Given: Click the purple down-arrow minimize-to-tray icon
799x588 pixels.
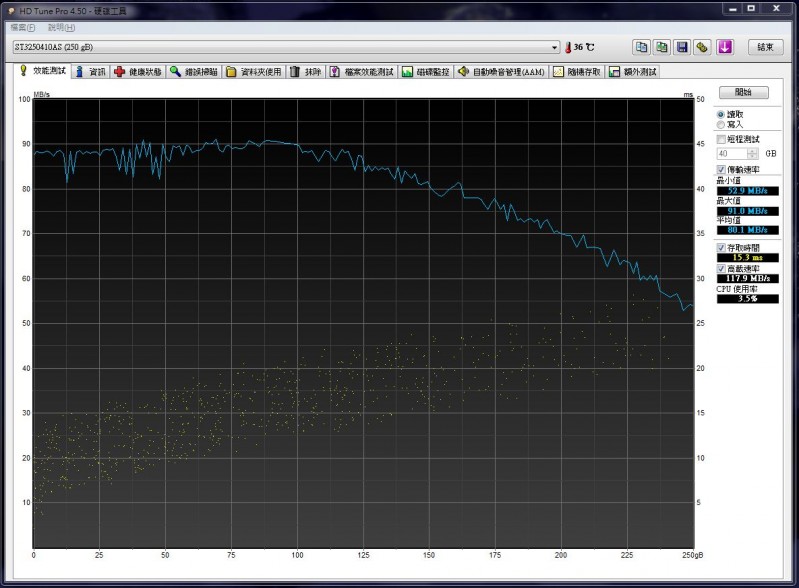Looking at the screenshot, I should pos(725,47).
